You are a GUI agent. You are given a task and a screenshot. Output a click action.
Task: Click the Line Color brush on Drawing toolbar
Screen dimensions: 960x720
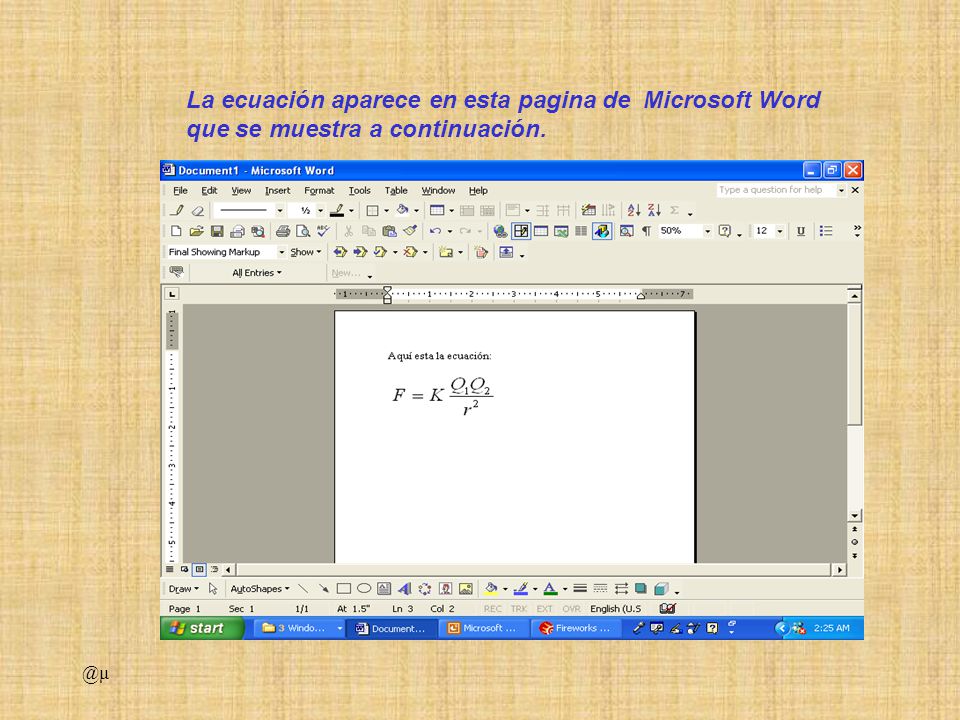[520, 588]
